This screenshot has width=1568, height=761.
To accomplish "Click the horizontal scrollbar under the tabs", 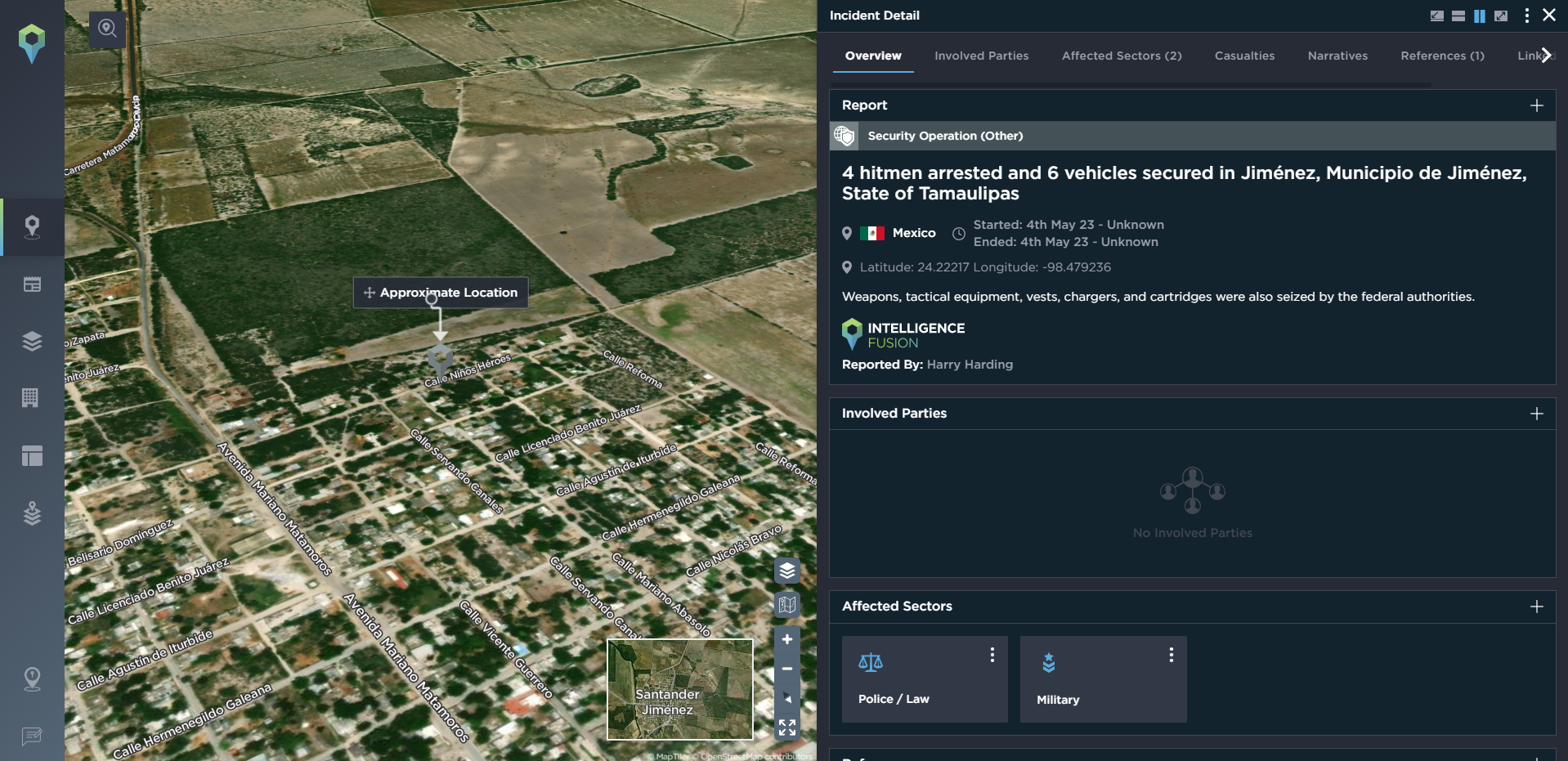I will click(1132, 83).
